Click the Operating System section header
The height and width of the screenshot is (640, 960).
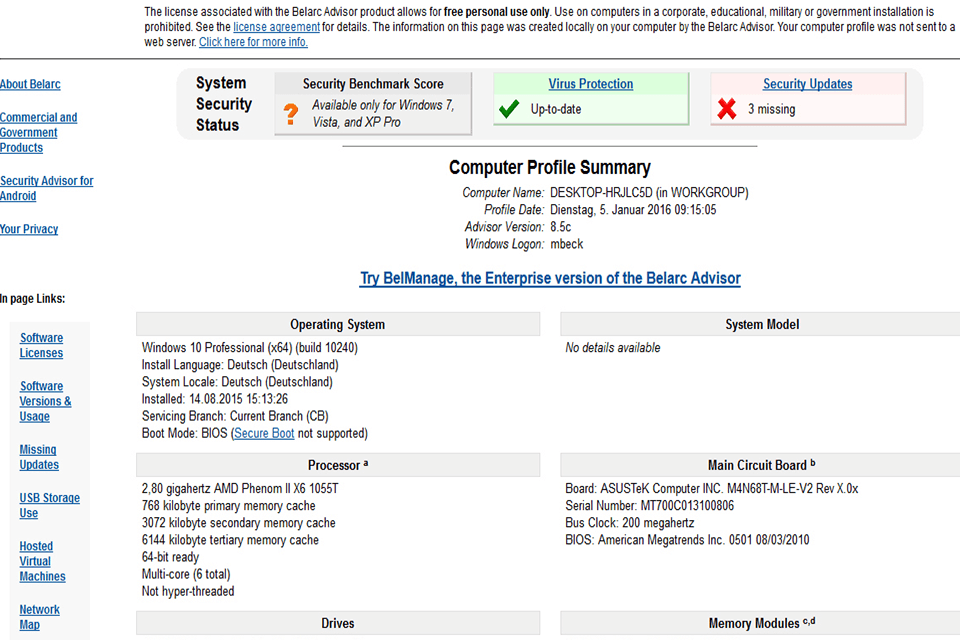338,323
